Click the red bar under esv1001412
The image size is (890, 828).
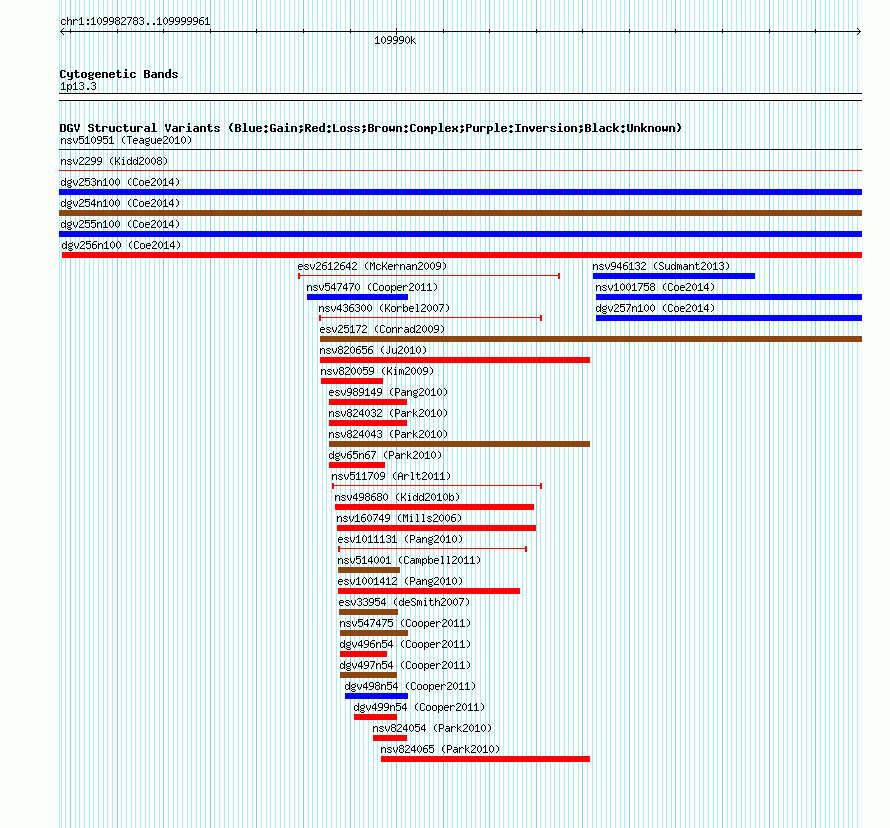(x=429, y=591)
